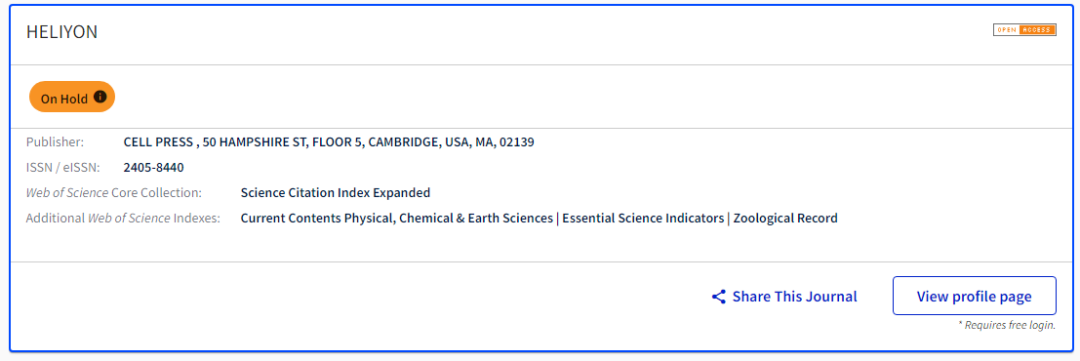Open the View profile page button

click(974, 296)
